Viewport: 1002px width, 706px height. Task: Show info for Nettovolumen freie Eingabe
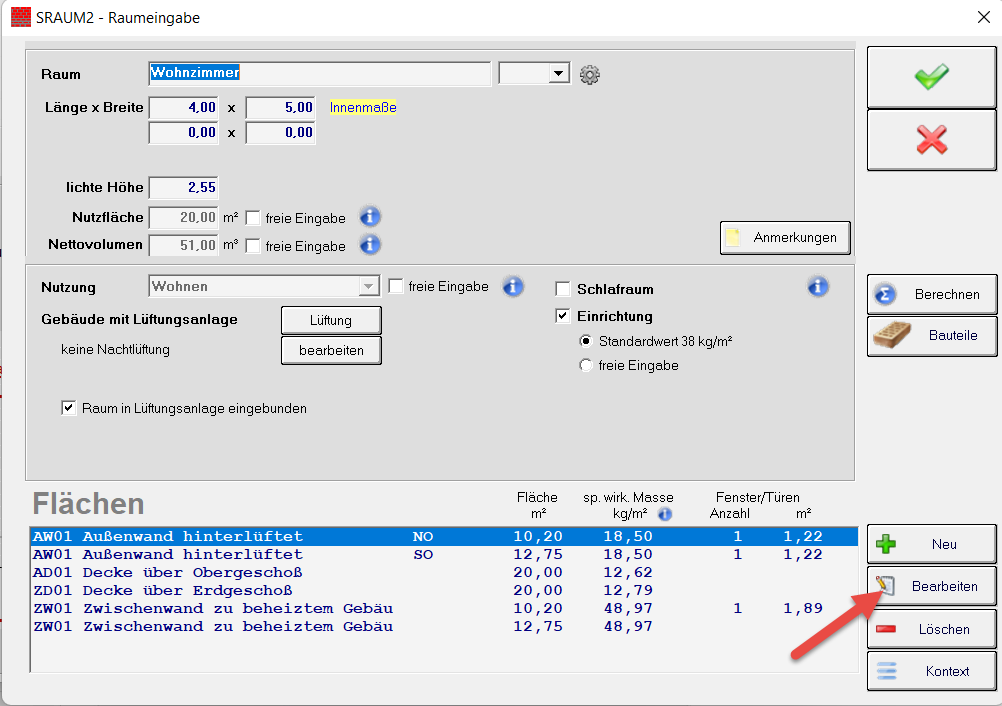[x=370, y=245]
